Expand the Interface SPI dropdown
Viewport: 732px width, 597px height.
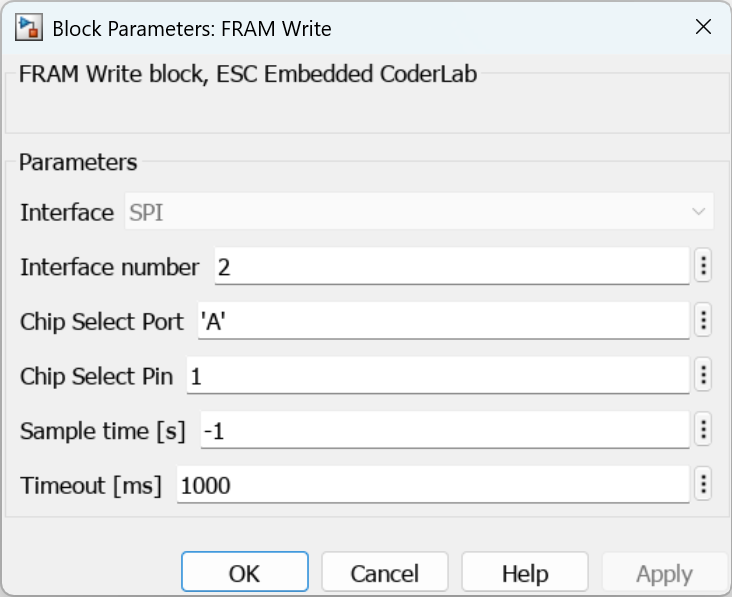coord(419,212)
